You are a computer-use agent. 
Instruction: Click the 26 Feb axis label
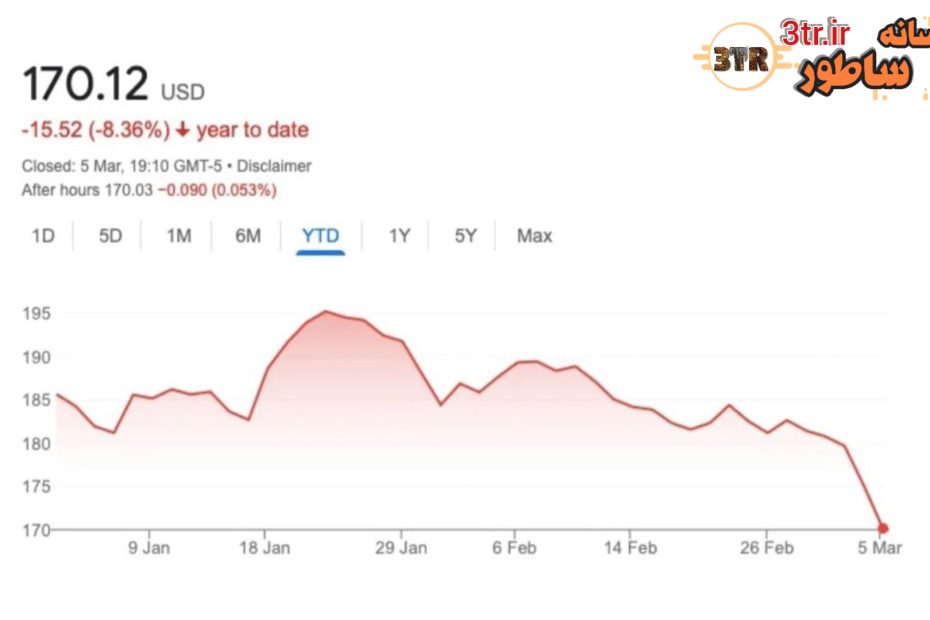(767, 548)
